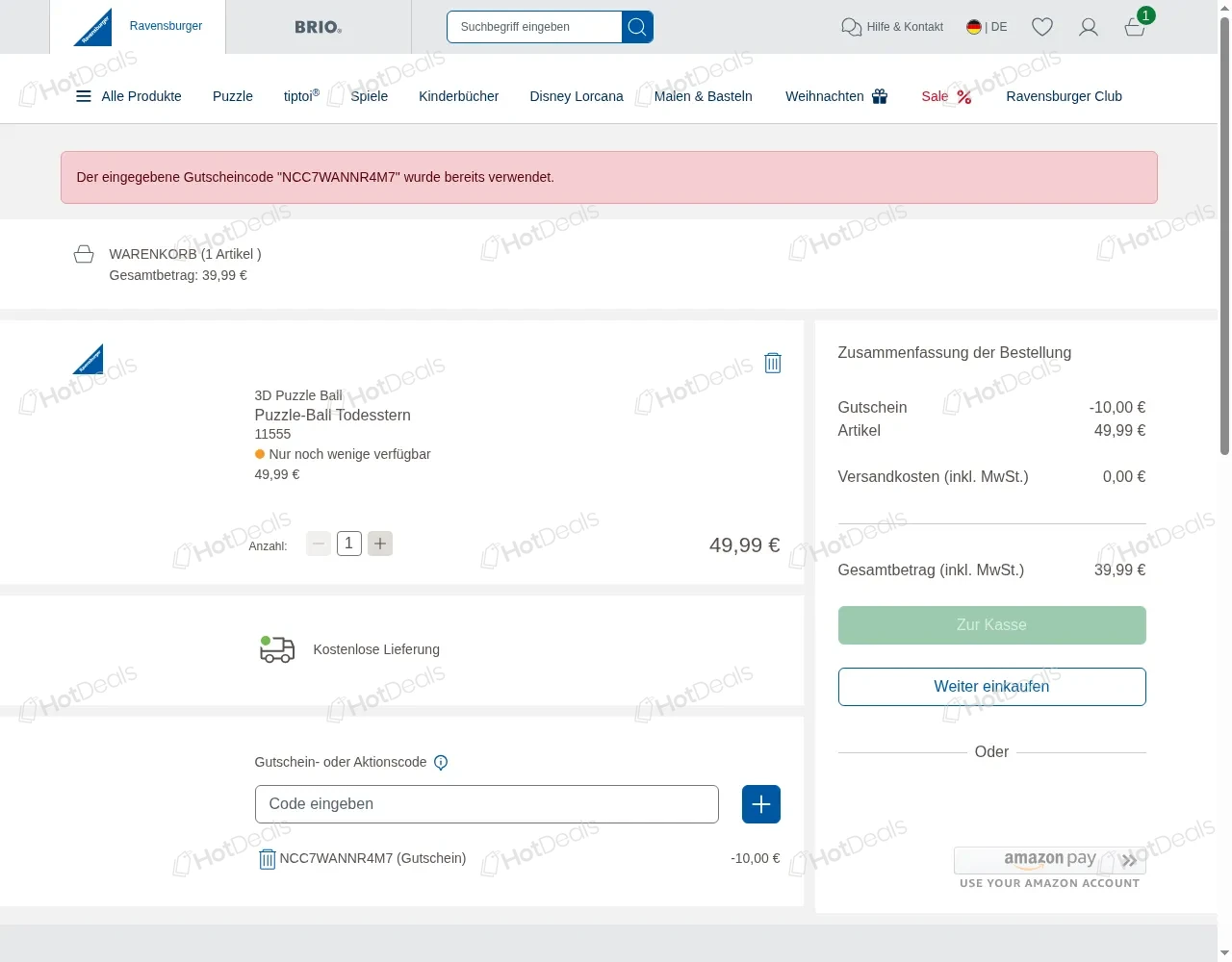This screenshot has height=962, width=1232.
Task: Open Weihnachten menu with gift icon
Action: point(836,96)
